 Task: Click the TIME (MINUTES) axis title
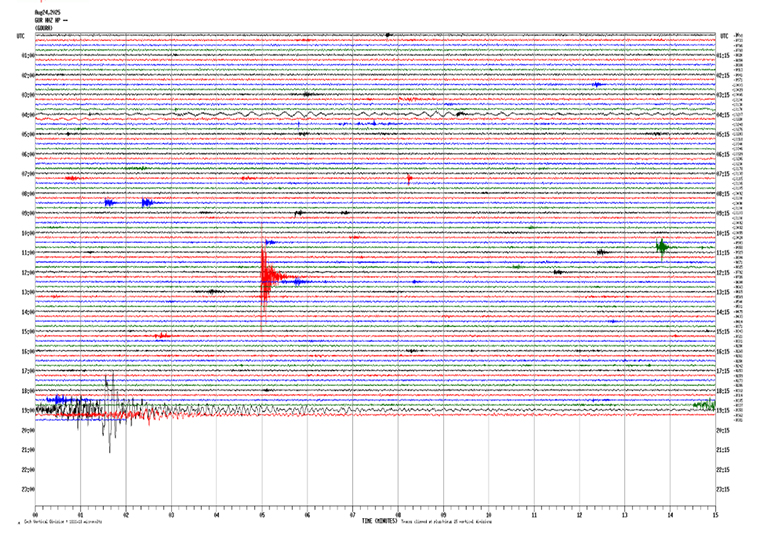380,521
